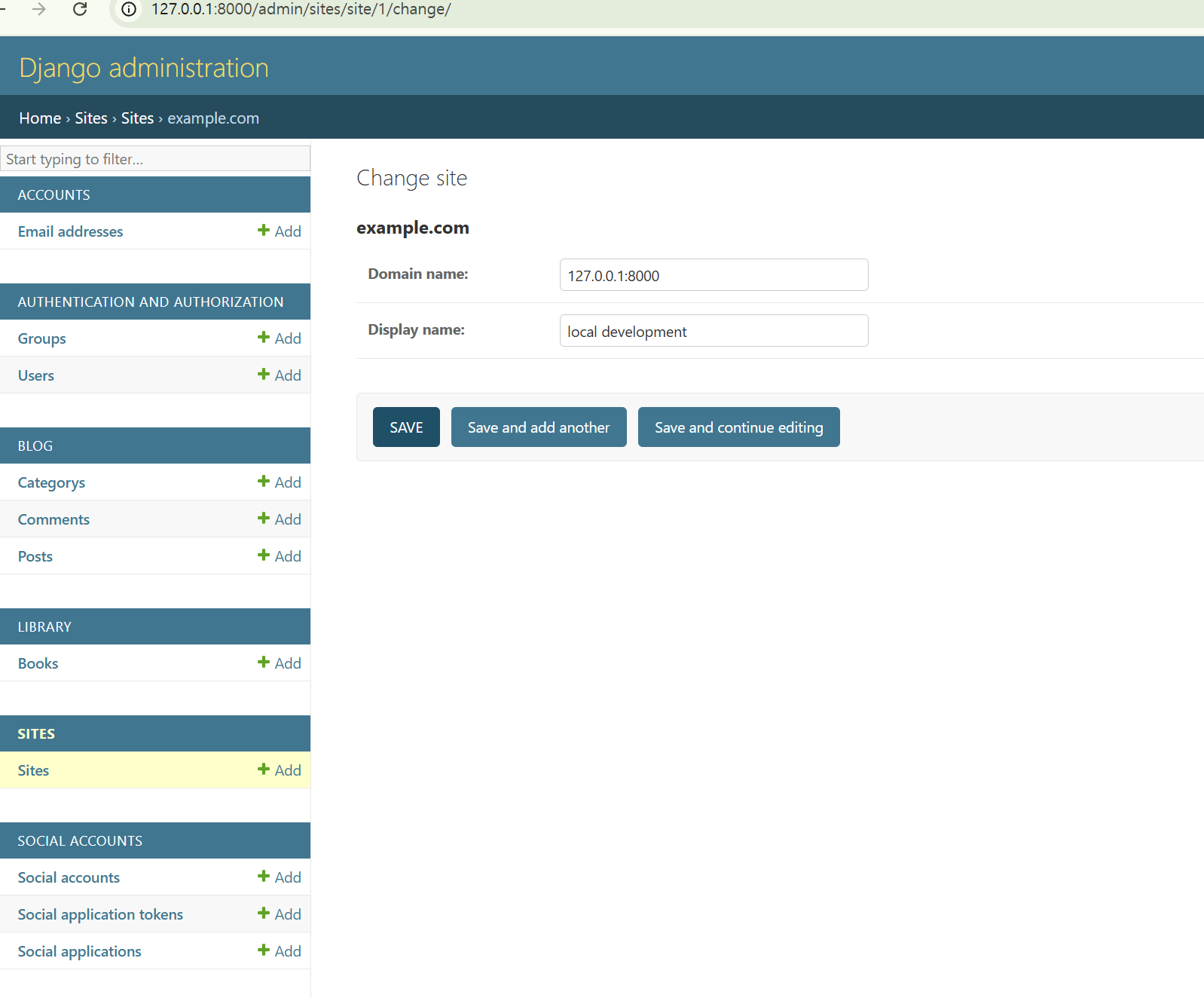
Task: Click the SAVE button
Action: (x=406, y=427)
